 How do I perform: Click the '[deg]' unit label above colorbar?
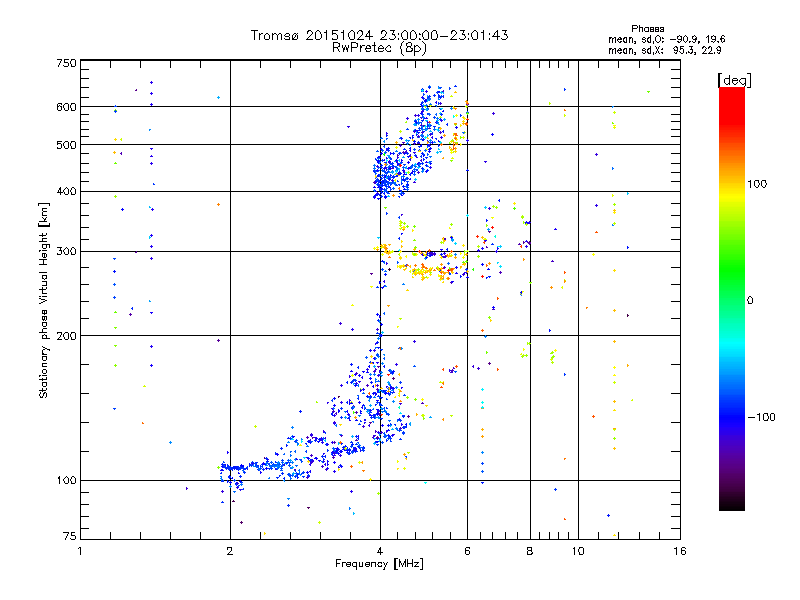pos(734,80)
